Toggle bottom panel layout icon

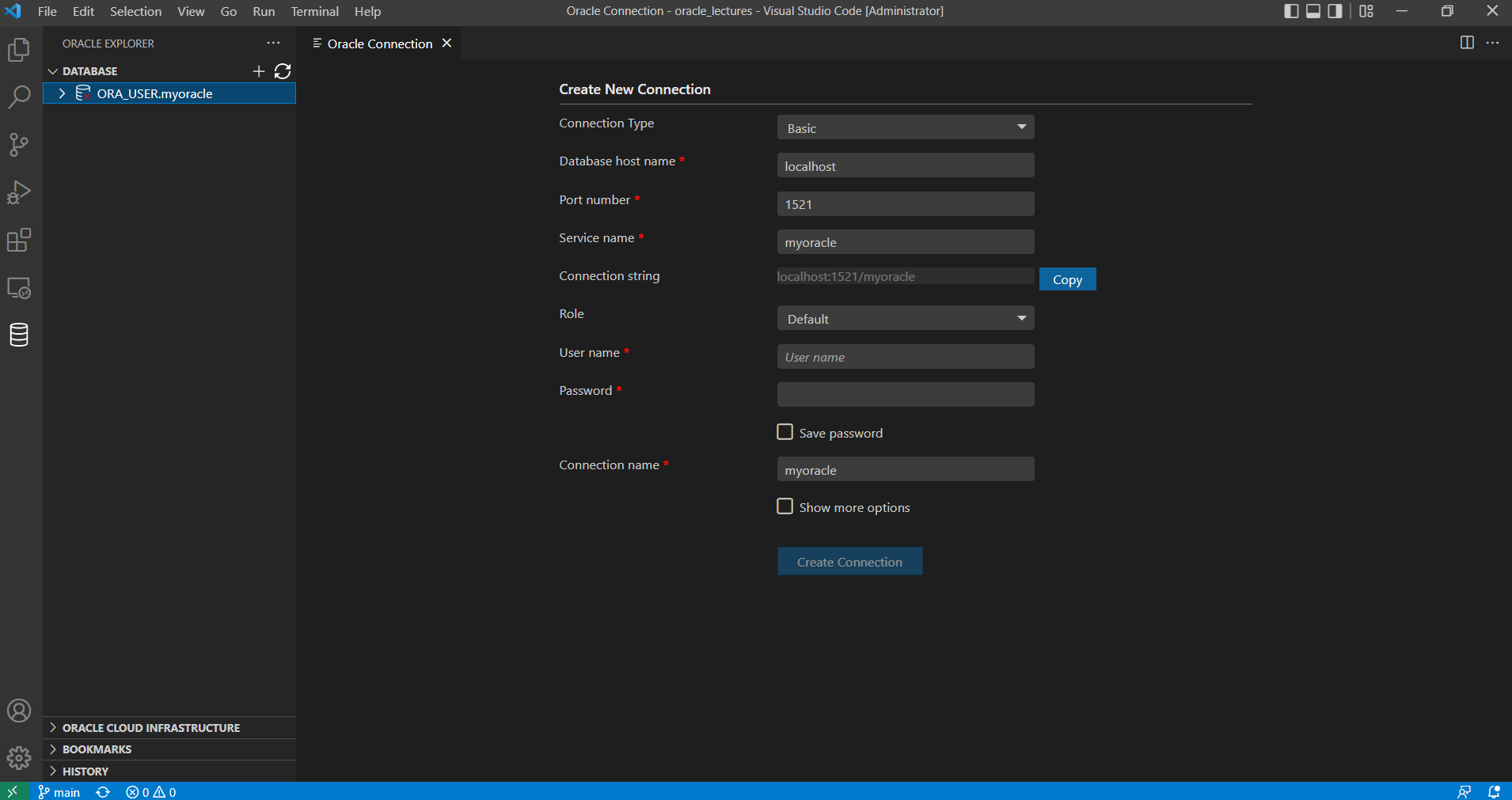[1313, 11]
